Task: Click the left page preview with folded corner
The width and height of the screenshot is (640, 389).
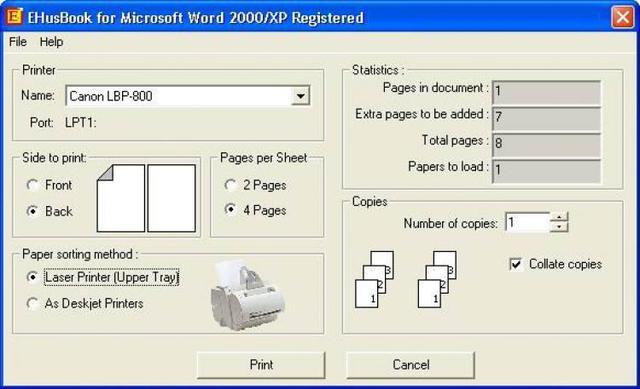Action: (x=121, y=198)
